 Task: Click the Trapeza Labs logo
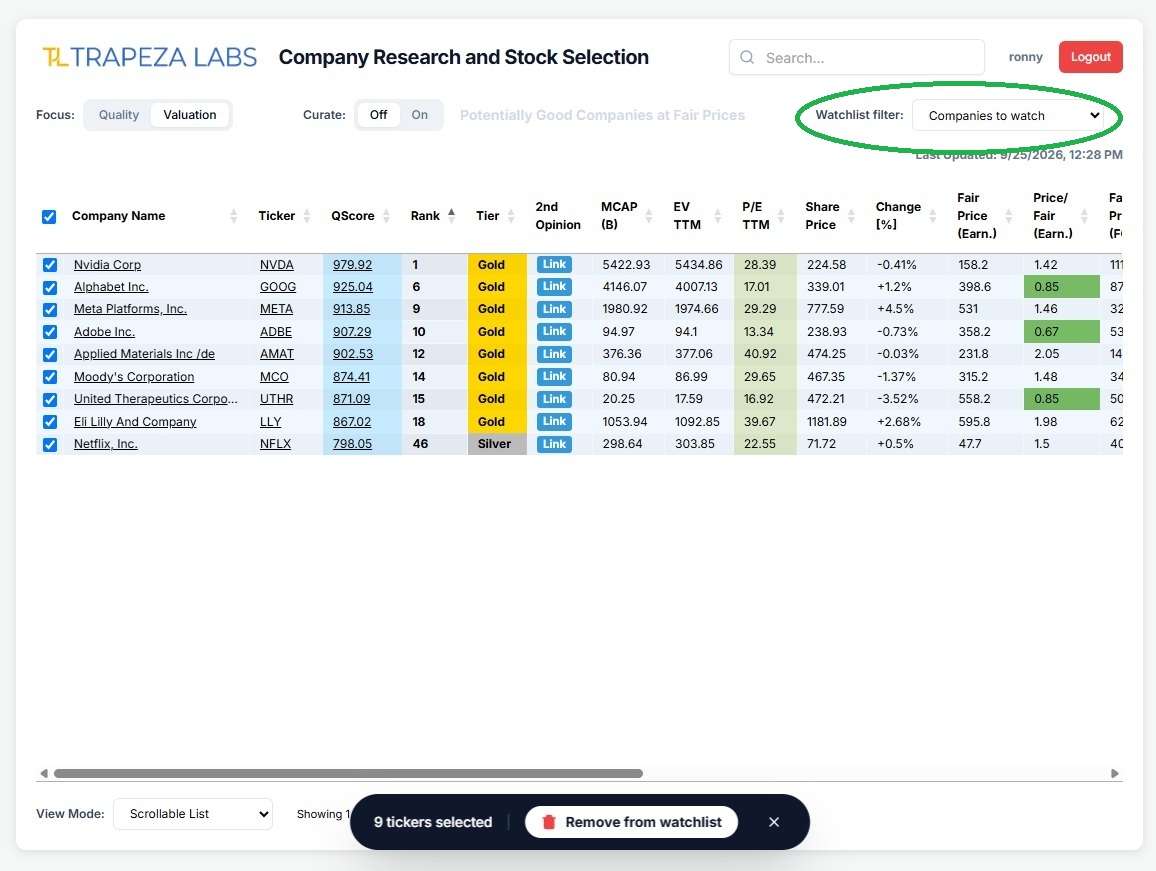point(150,58)
